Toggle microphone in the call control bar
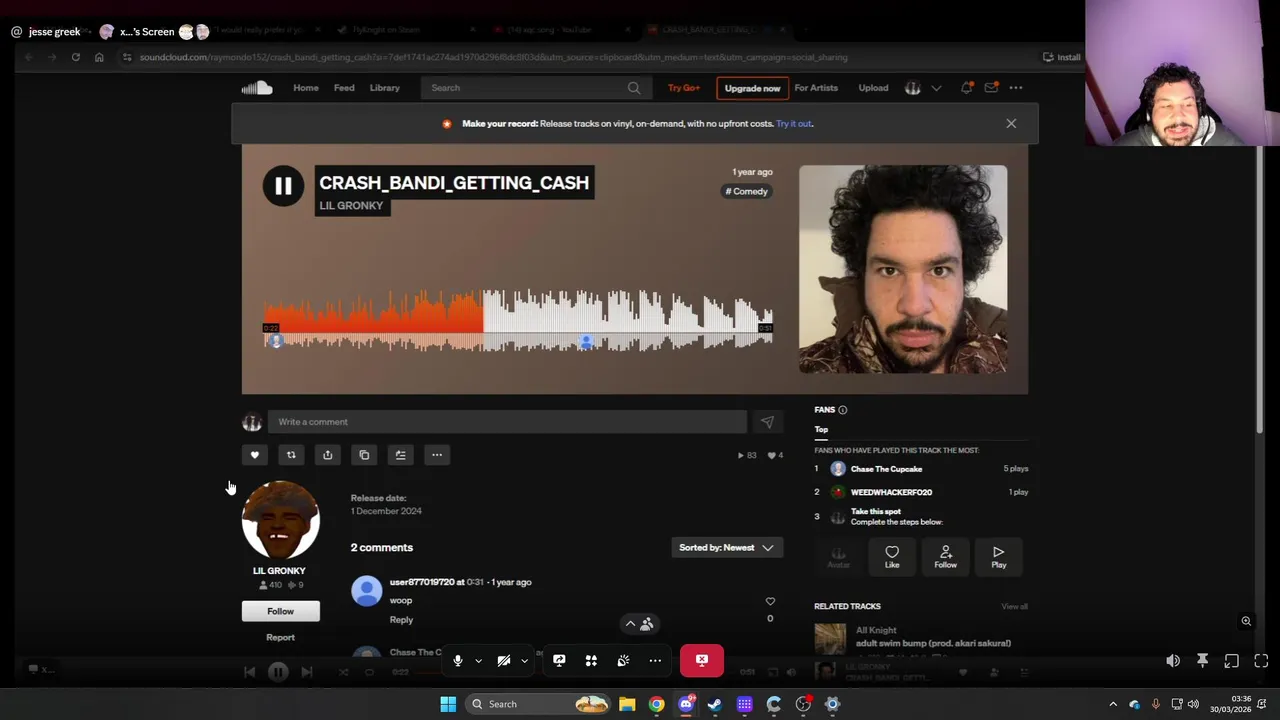The image size is (1280, 720). tap(458, 660)
